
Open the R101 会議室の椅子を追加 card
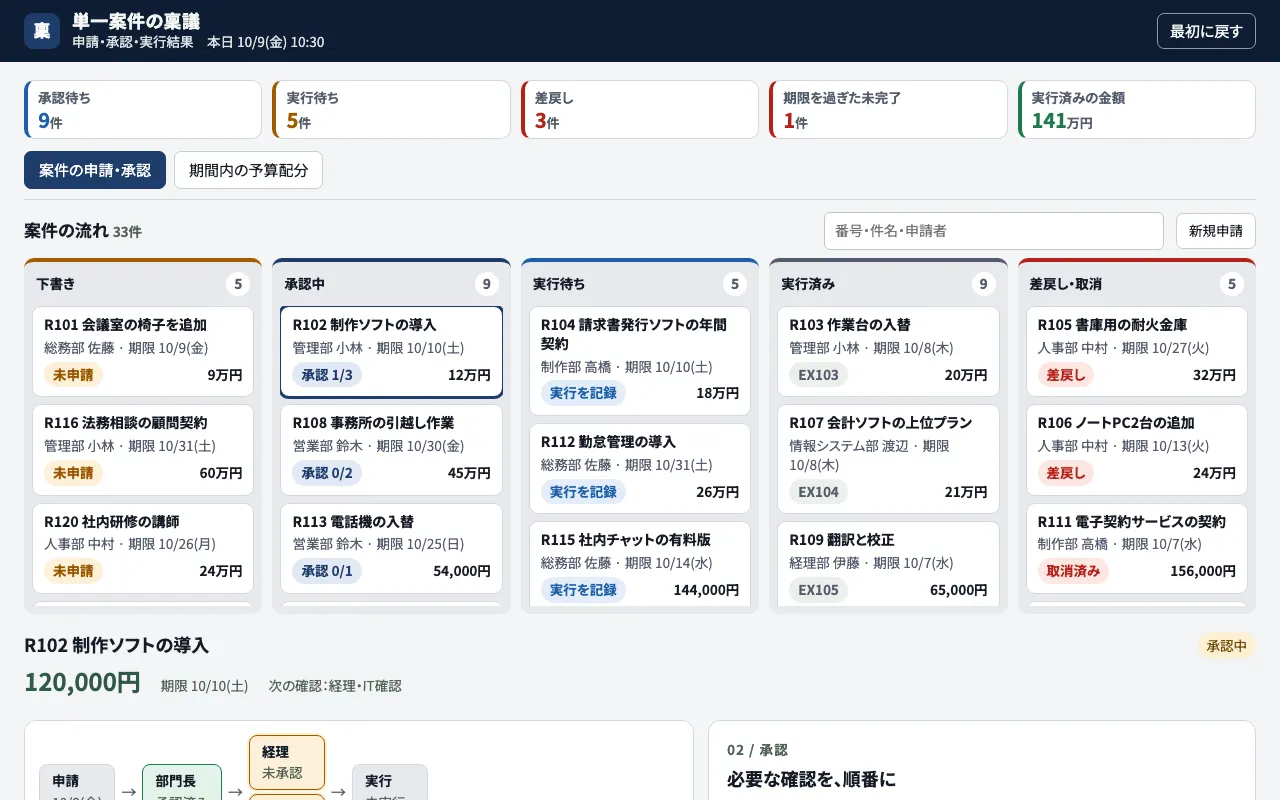tap(143, 352)
